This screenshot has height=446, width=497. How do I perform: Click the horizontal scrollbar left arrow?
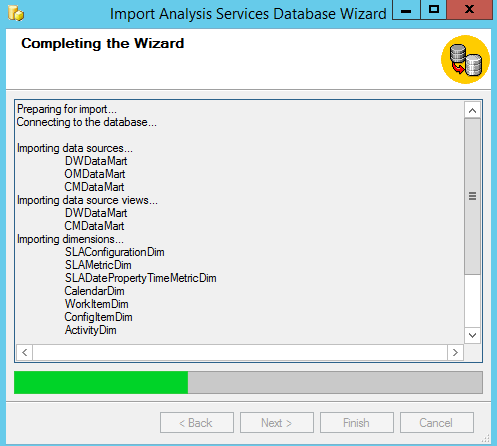pyautogui.click(x=25, y=352)
